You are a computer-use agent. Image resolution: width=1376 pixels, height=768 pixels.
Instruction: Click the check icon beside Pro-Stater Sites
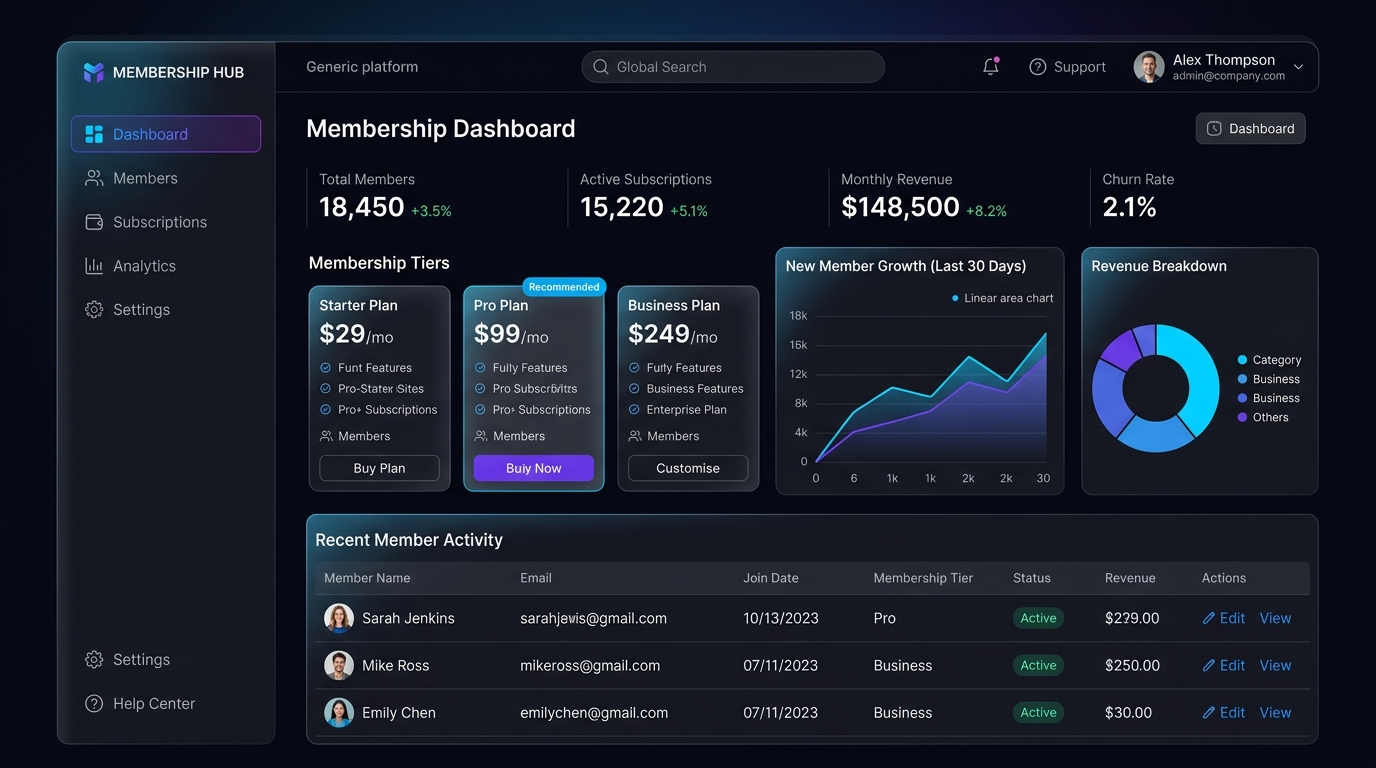[325, 389]
